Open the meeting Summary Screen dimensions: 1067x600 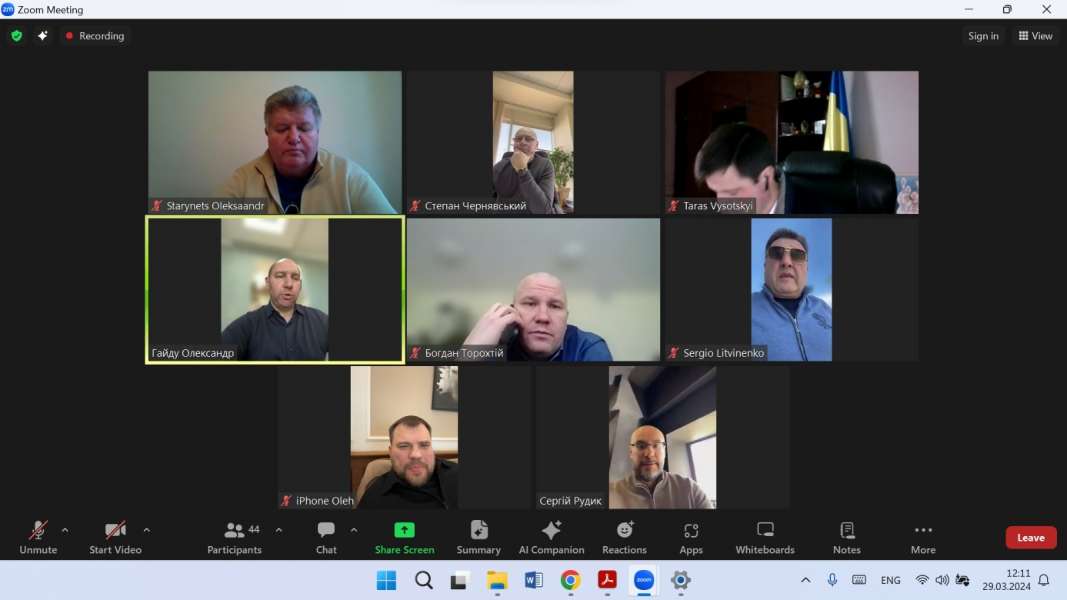[x=478, y=537]
